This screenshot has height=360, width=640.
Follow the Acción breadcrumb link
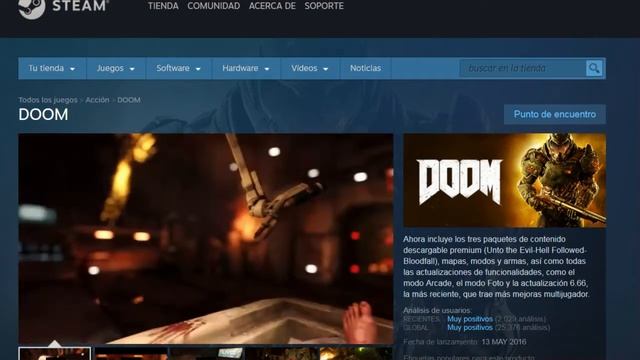click(x=97, y=100)
